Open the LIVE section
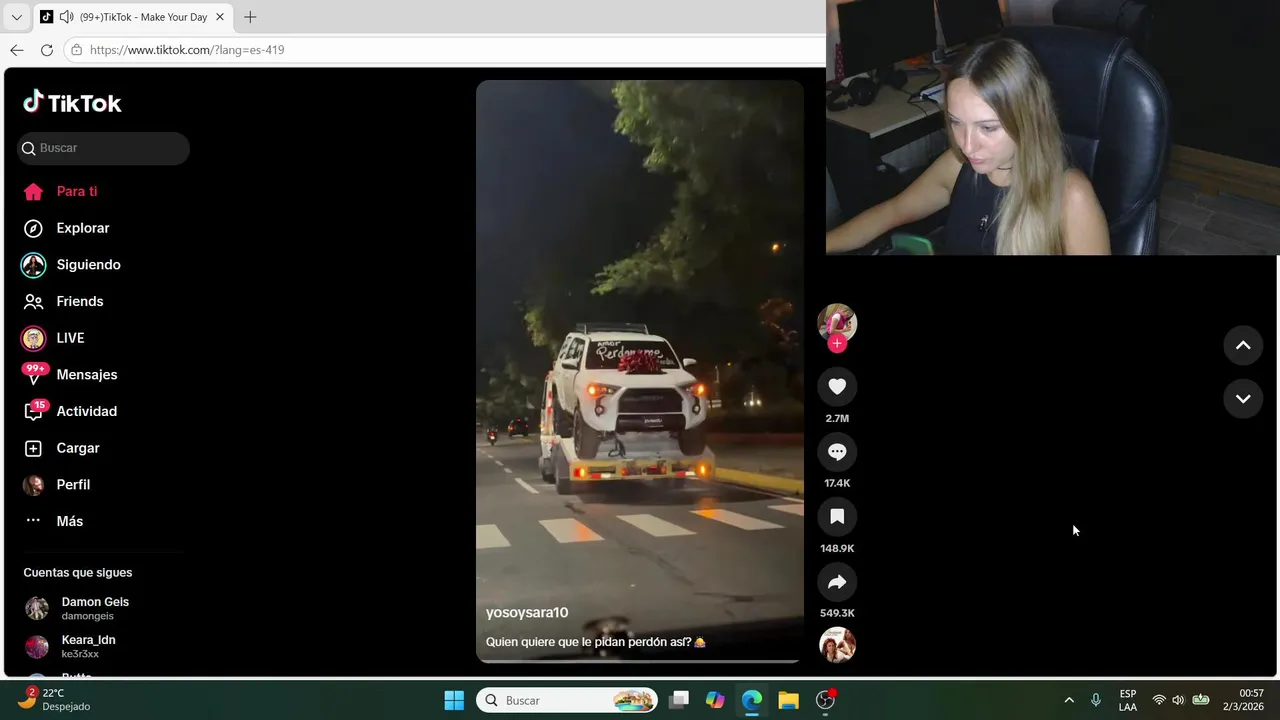 [x=70, y=338]
